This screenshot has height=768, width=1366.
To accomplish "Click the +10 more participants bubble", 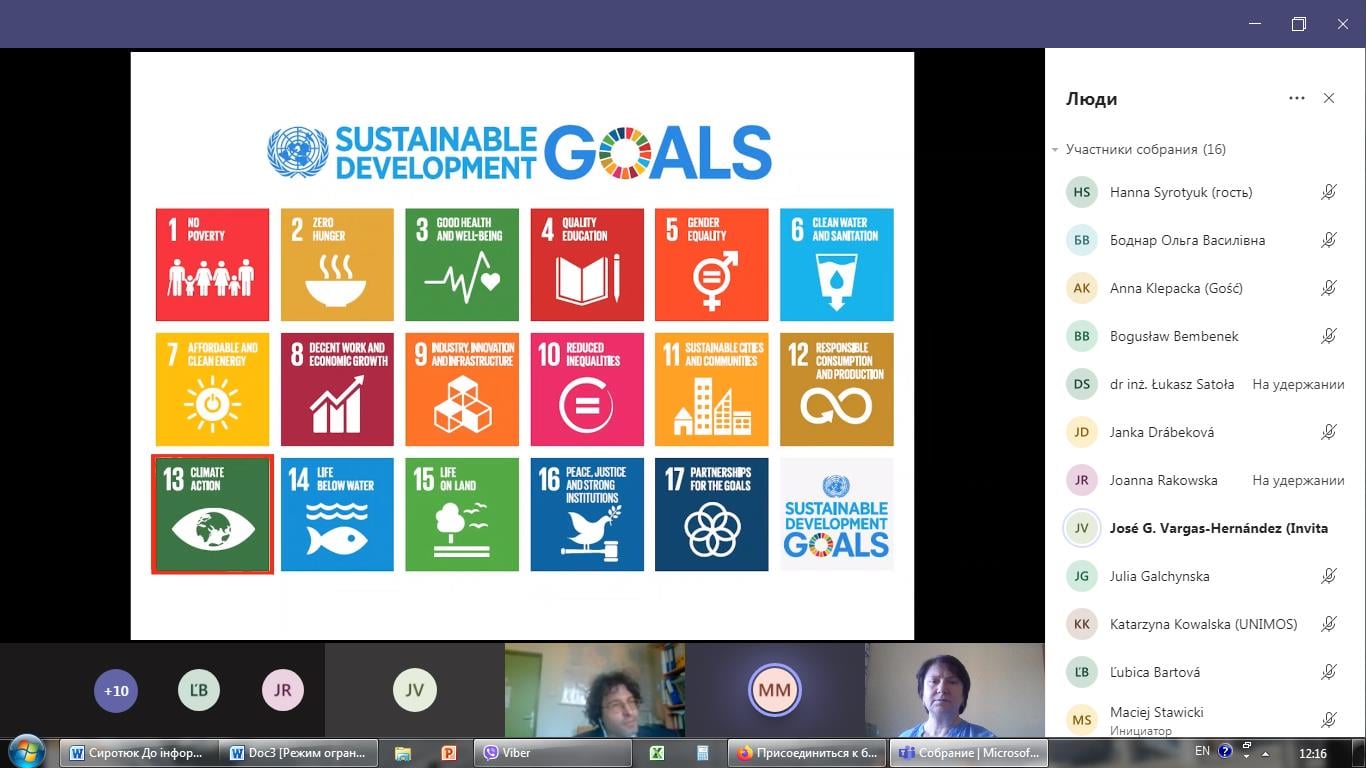I will coord(116,690).
